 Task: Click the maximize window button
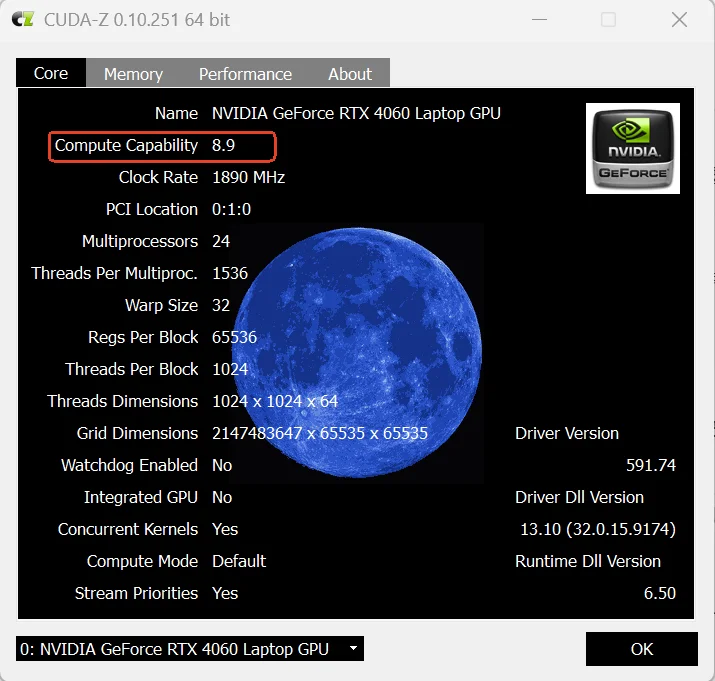pos(608,19)
